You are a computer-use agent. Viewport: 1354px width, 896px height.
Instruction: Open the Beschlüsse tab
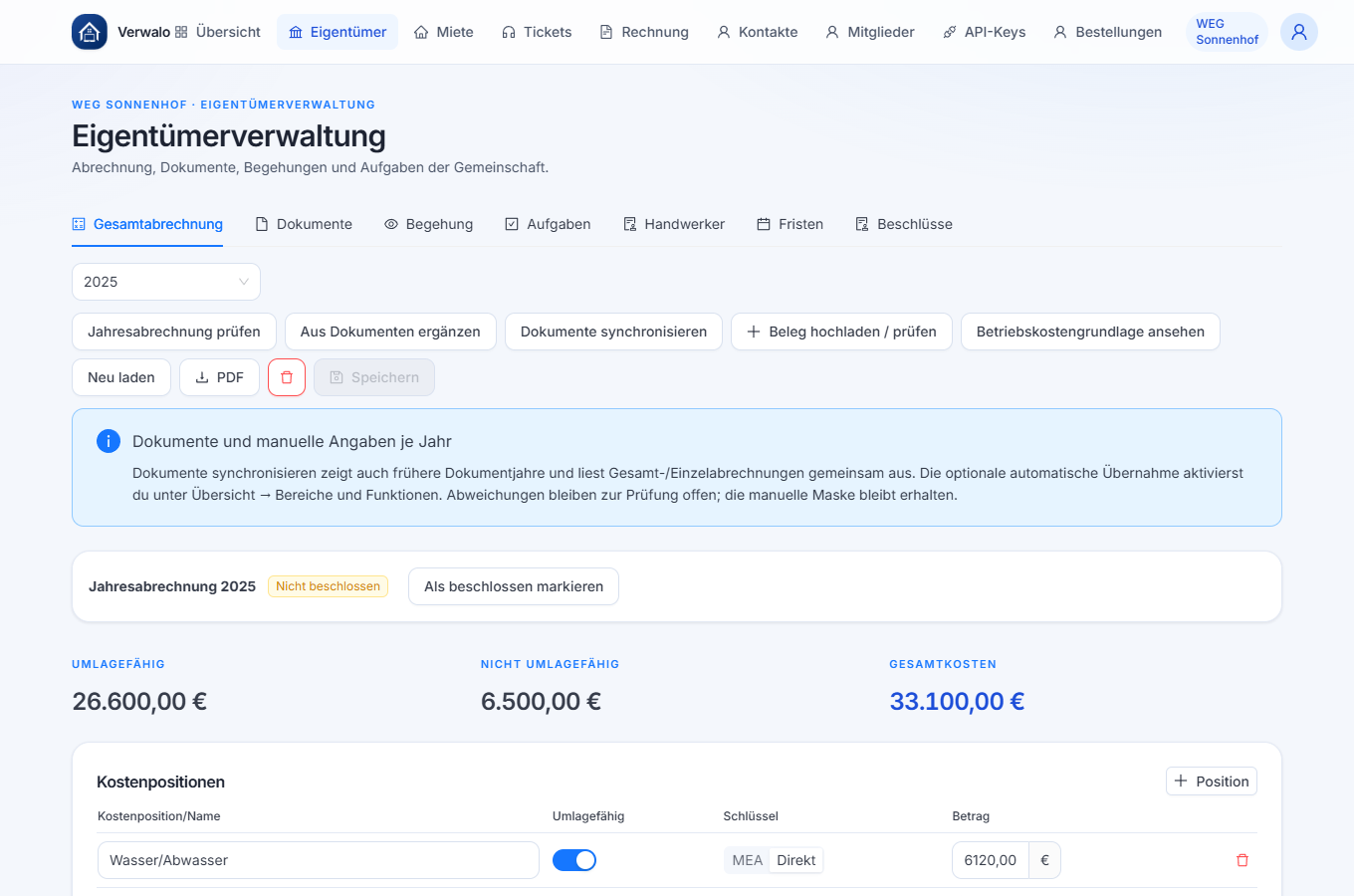coord(904,224)
